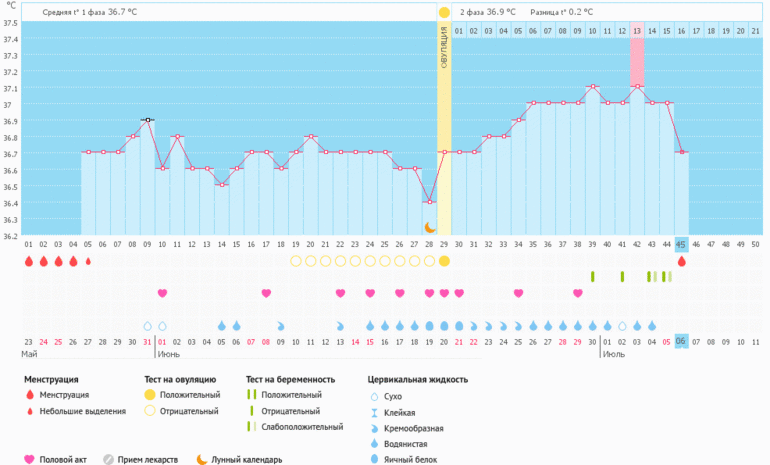
Task: Click the intercourse heart icon on day 38
Action: tap(578, 293)
